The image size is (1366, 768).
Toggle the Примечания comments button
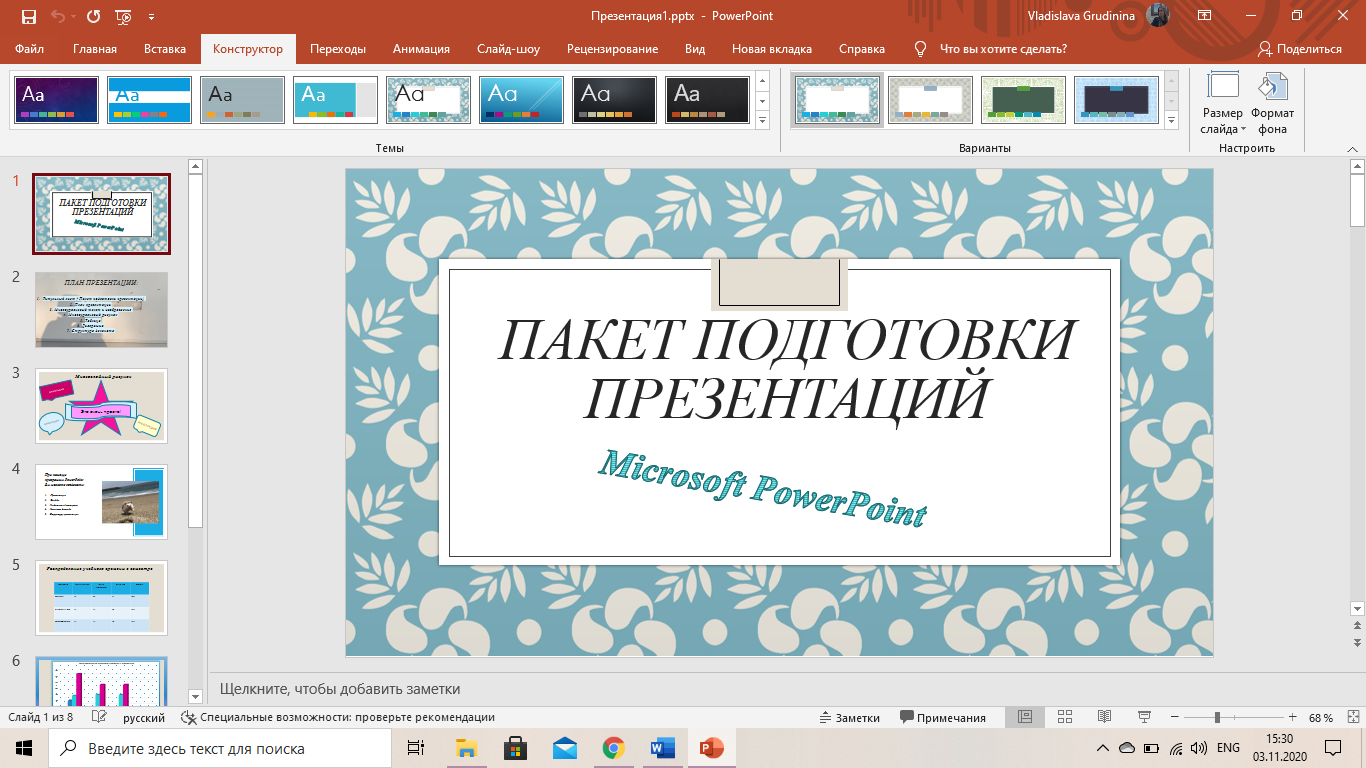943,717
